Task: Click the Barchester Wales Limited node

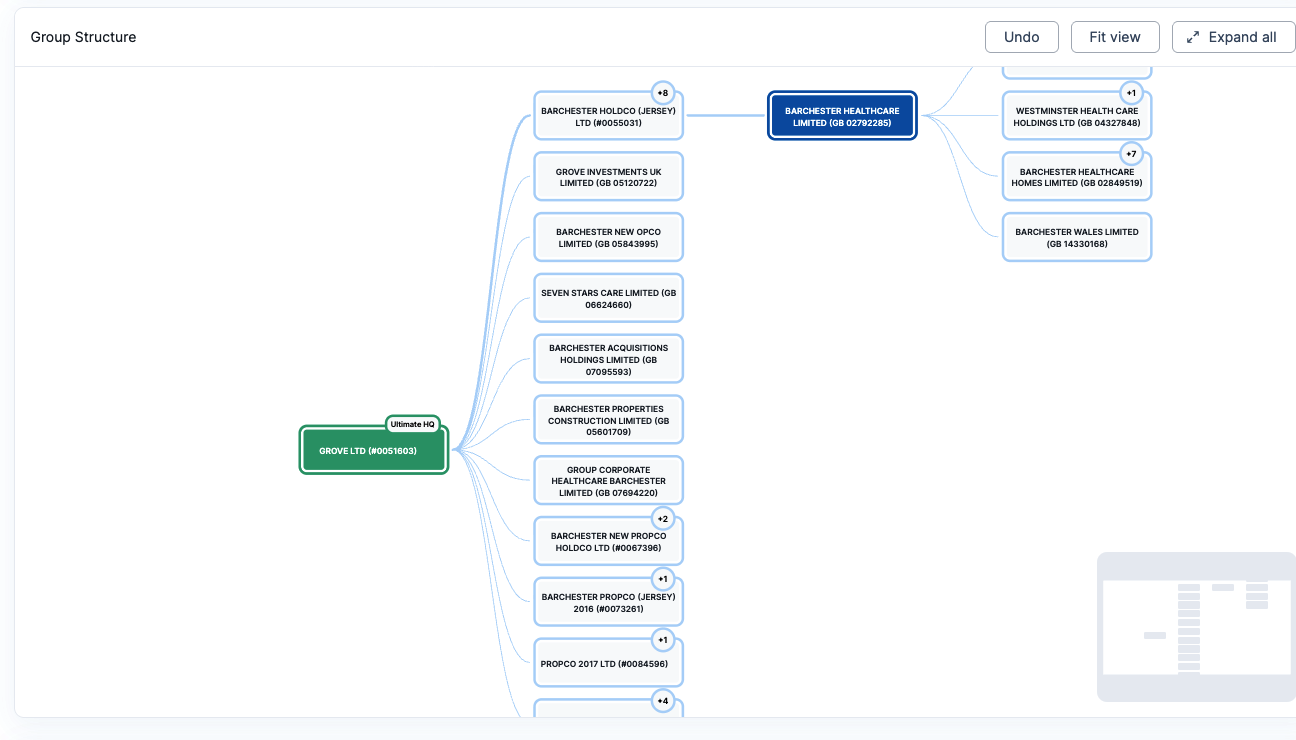Action: point(1076,238)
